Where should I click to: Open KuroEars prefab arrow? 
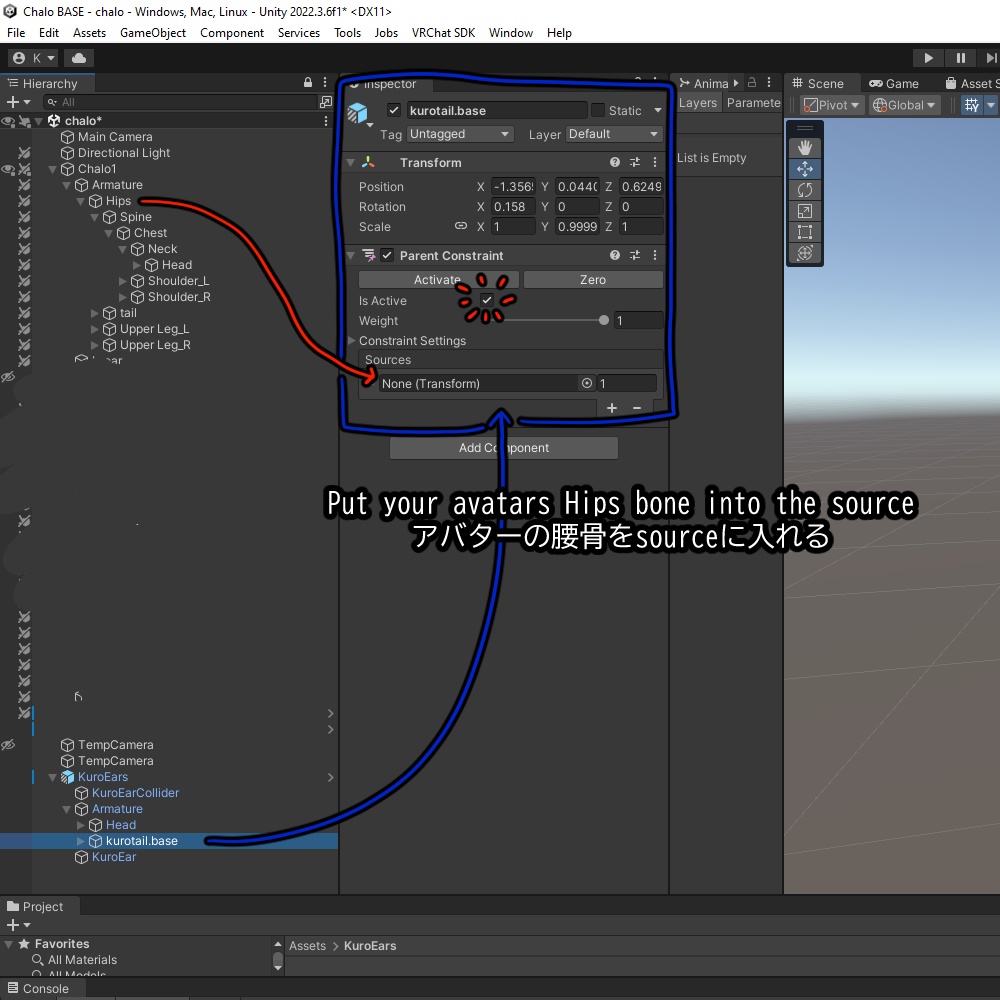pos(330,777)
